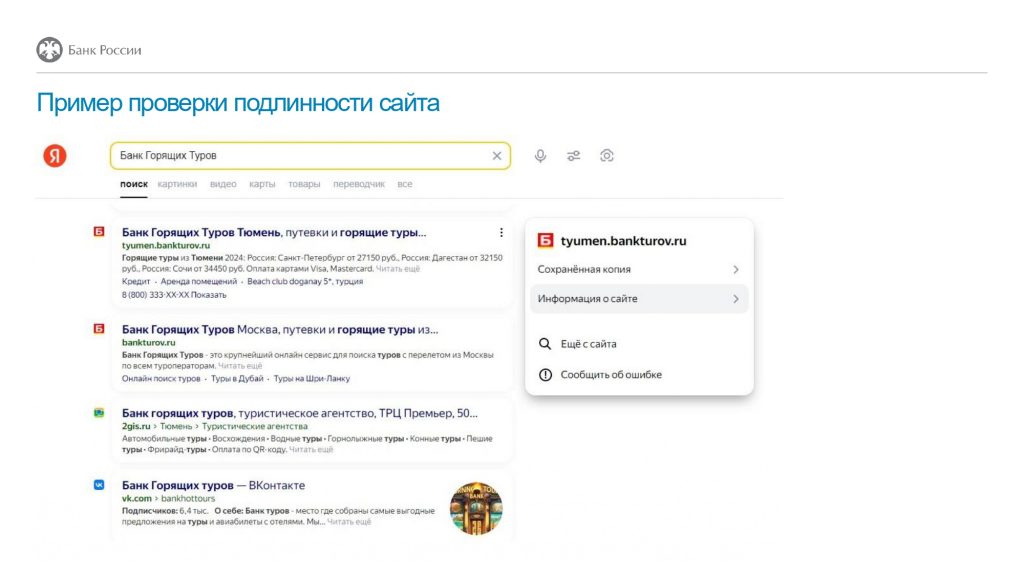
Task: Open three-dot menu of Tyumen result
Action: [x=501, y=232]
